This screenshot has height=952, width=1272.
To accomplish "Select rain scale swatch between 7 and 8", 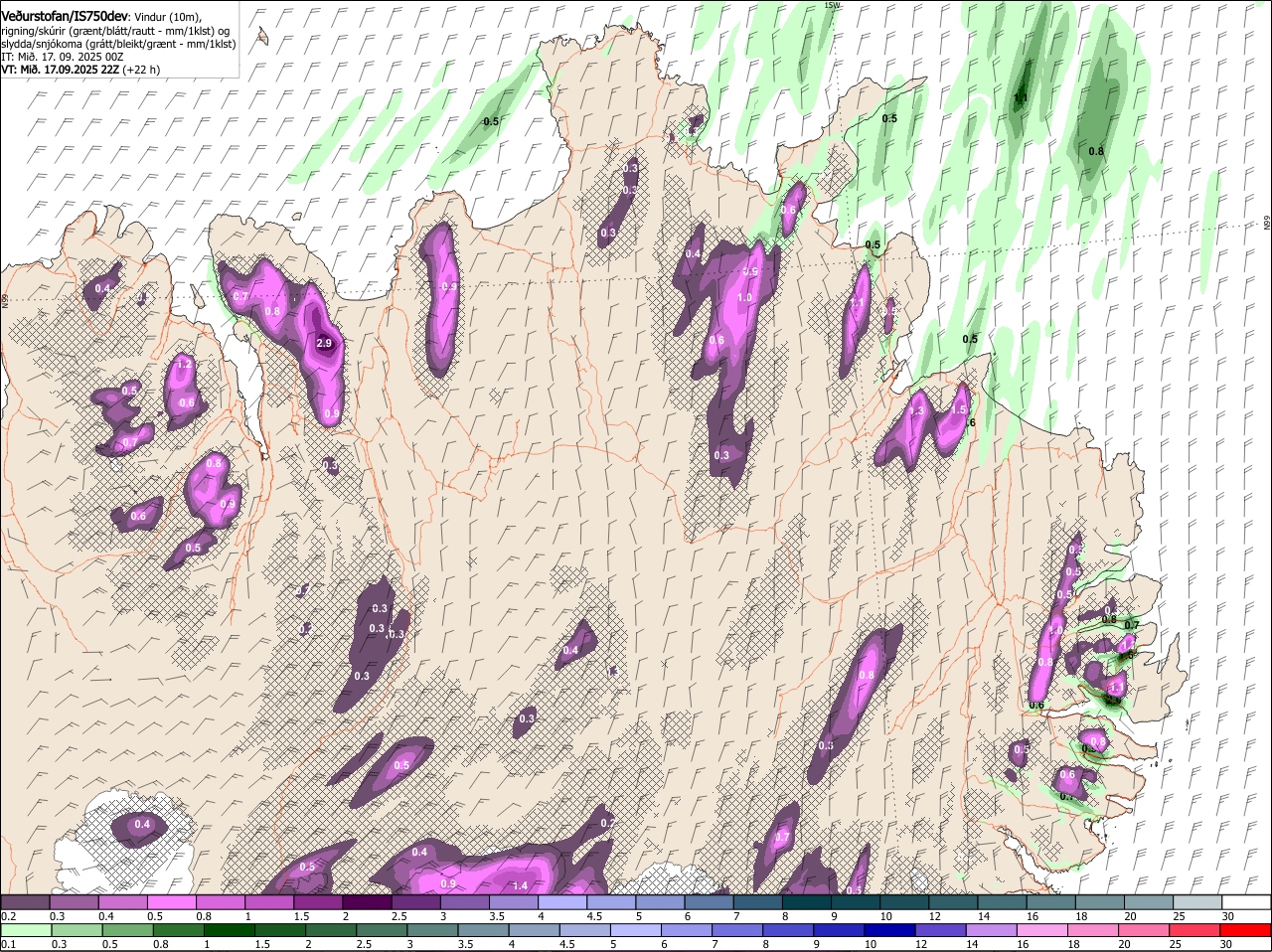I will (x=737, y=931).
